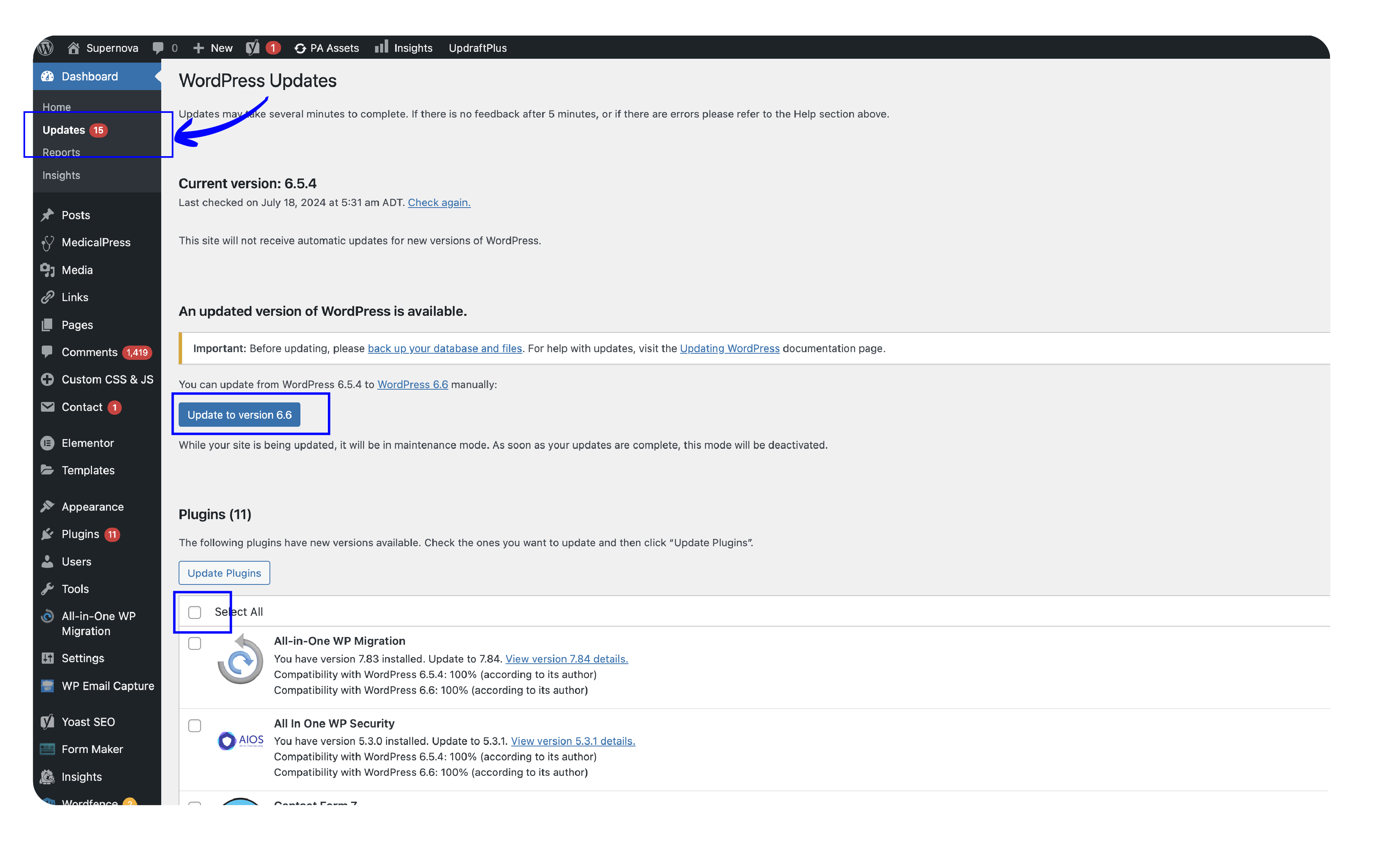Click the WordPress logo in admin bar
Image resolution: width=1400 pixels, height=862 pixels.
[x=46, y=48]
